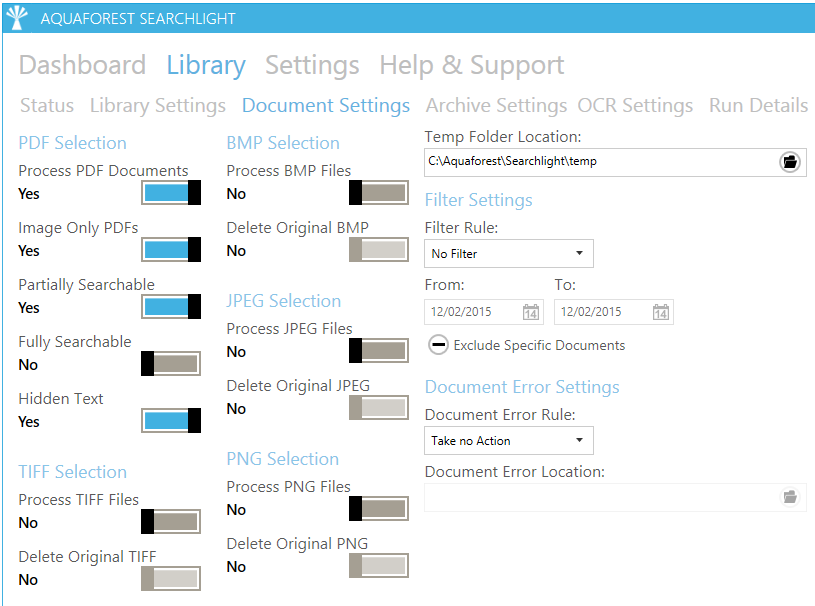Toggle Fully Searchable switch
The width and height of the screenshot is (815, 606).
tap(171, 363)
